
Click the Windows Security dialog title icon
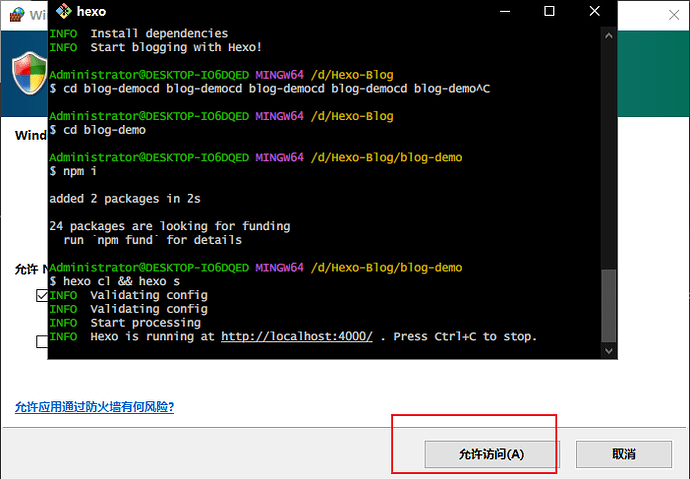point(14,14)
